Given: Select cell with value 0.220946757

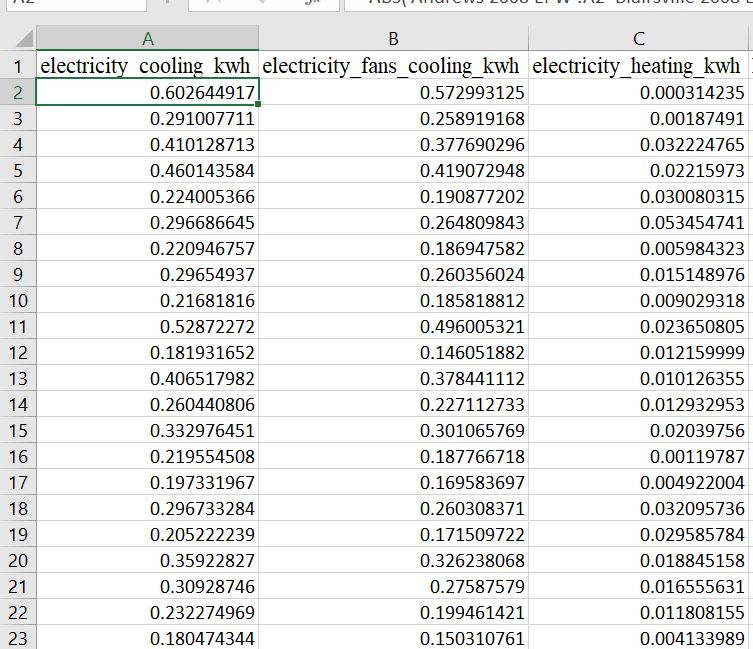Looking at the screenshot, I should pyautogui.click(x=147, y=249).
